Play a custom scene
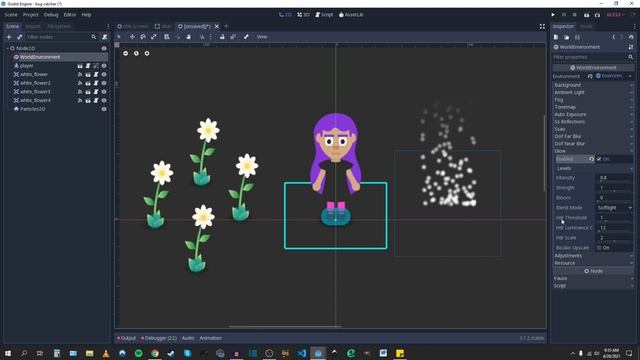 (597, 15)
